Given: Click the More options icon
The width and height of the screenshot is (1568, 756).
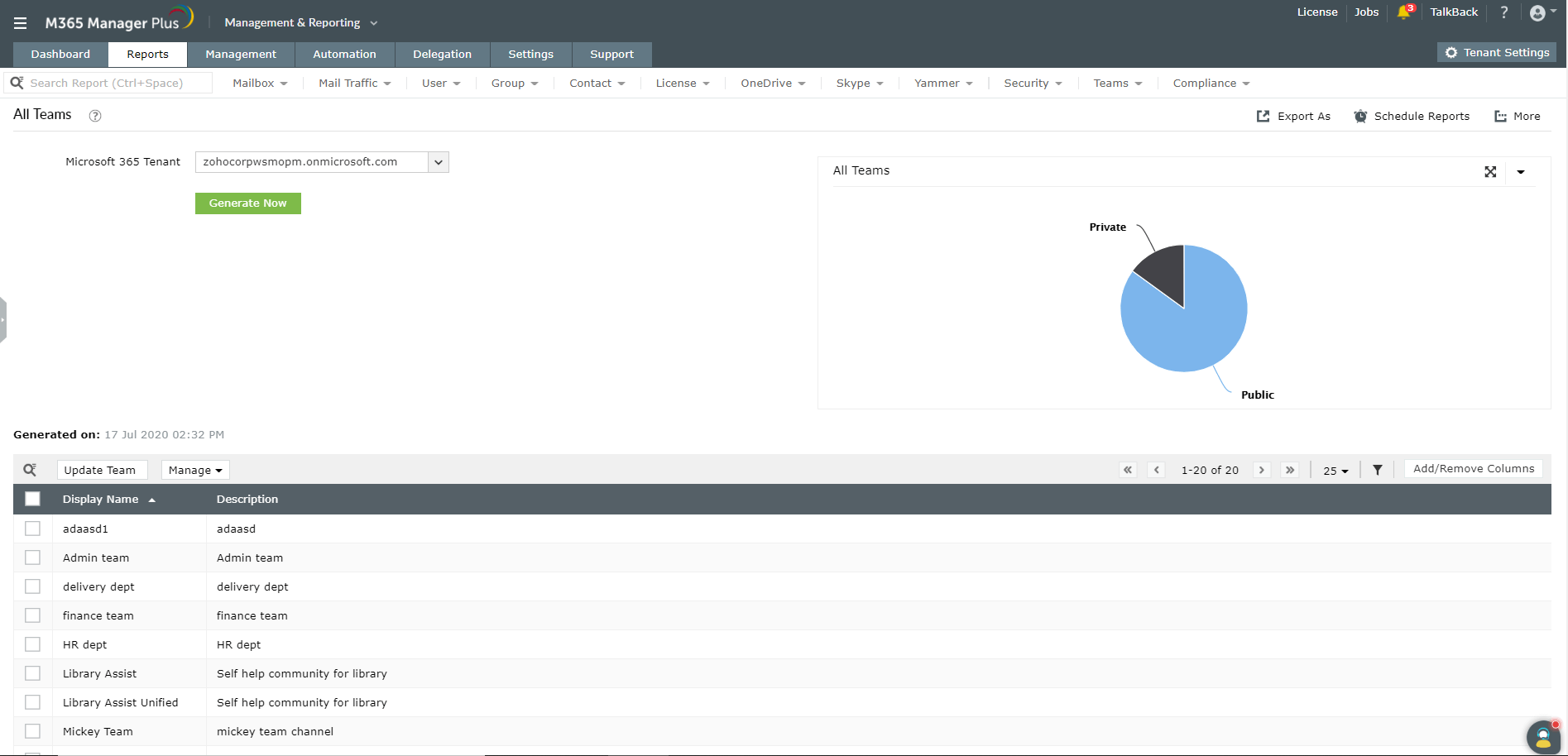Looking at the screenshot, I should 1500,117.
